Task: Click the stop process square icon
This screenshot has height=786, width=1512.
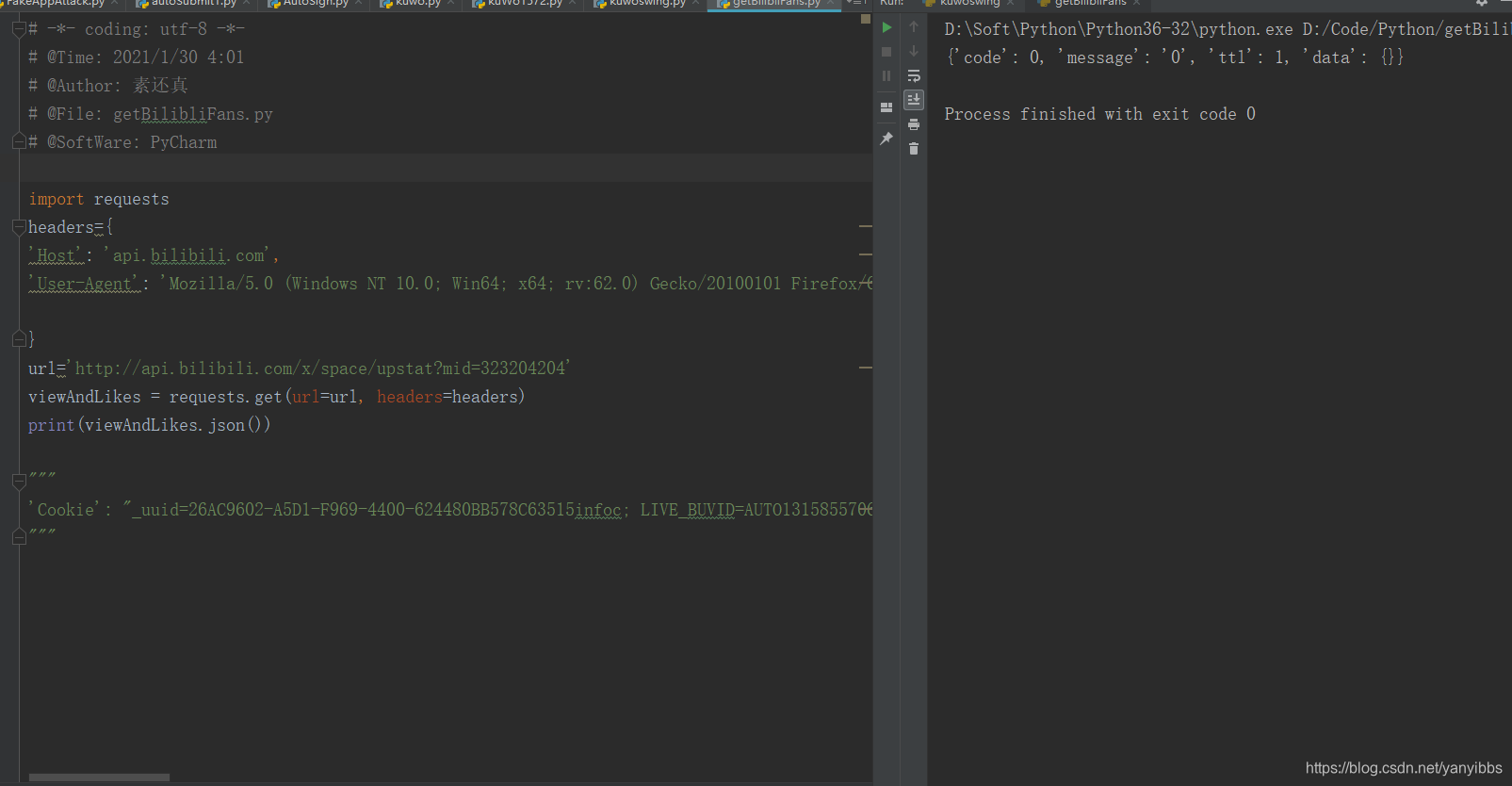Action: (x=886, y=52)
